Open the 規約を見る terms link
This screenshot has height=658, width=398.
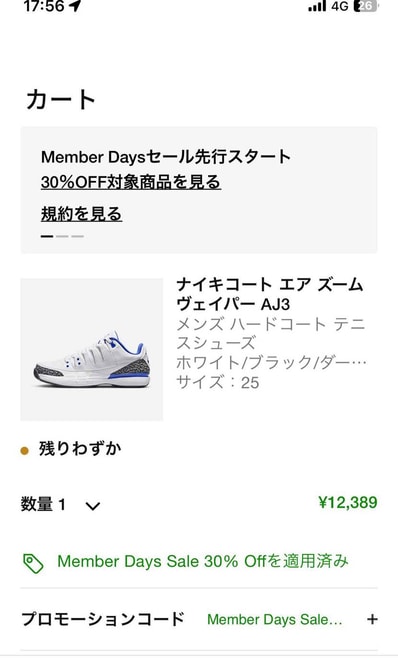81,214
